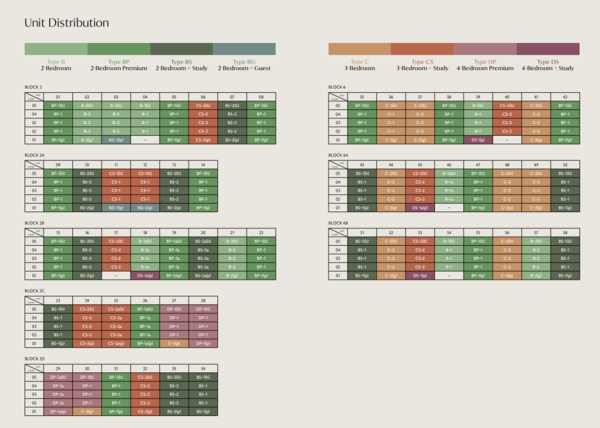Select the BLOCK 6A table heading
600x428 pixels.
click(339, 156)
